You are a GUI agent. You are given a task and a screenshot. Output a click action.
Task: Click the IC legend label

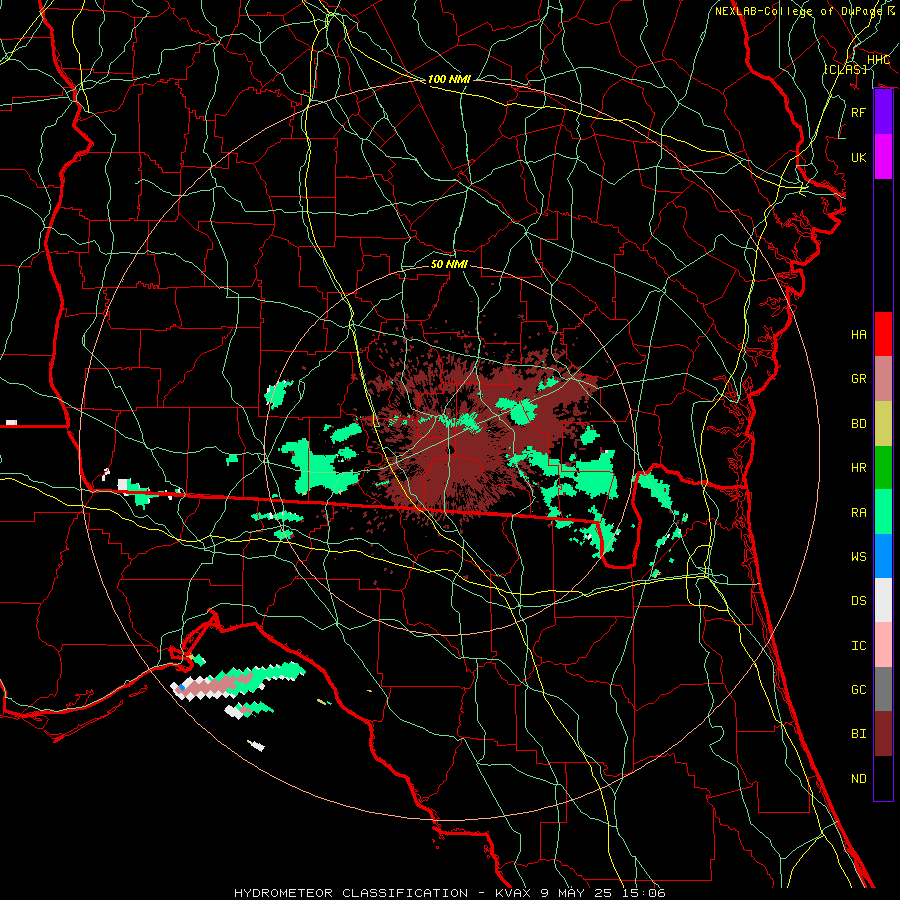point(858,646)
